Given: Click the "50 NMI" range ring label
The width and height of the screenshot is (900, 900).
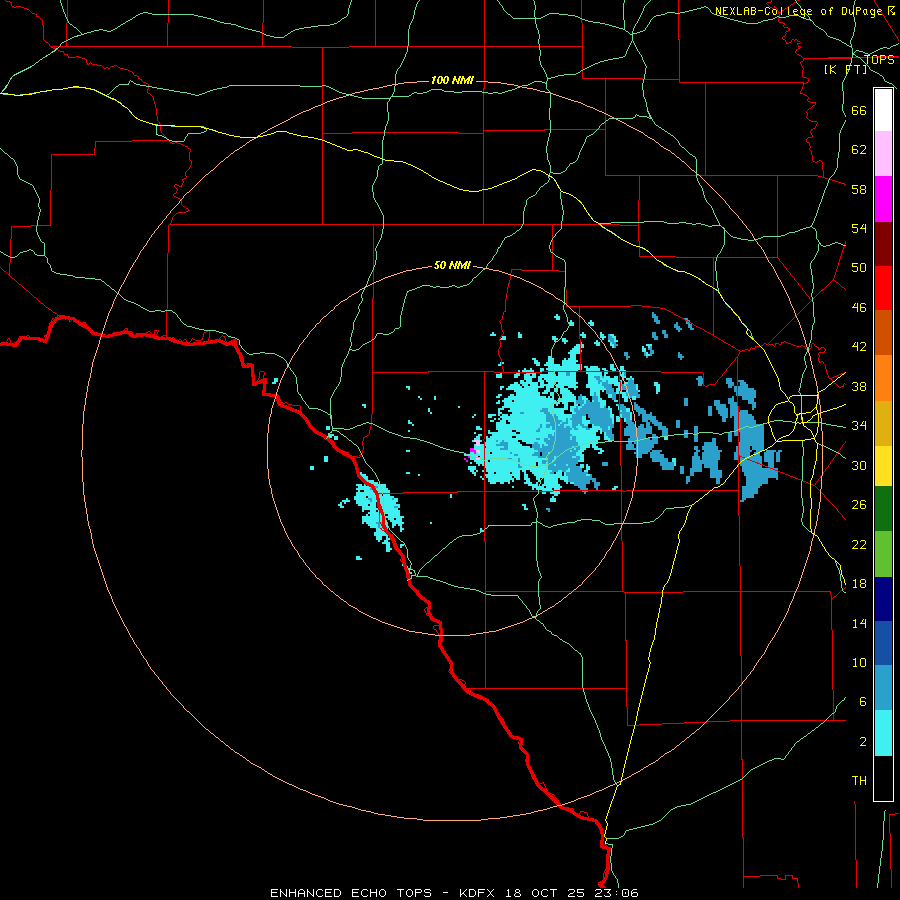Looking at the screenshot, I should point(452,265).
